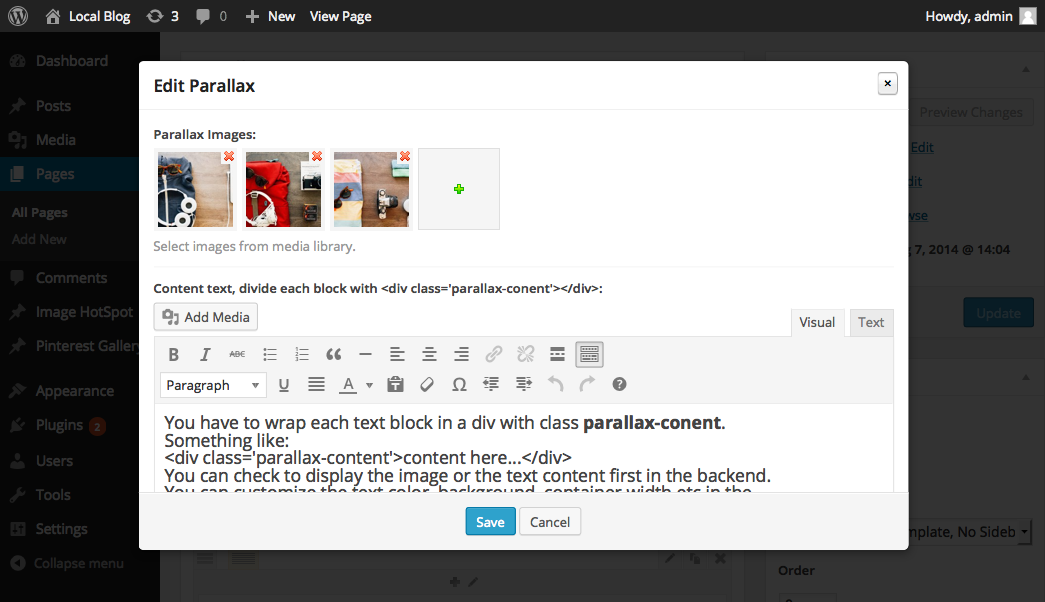The image size is (1045, 602).
Task: Insert a special character (omega)
Action: [459, 384]
